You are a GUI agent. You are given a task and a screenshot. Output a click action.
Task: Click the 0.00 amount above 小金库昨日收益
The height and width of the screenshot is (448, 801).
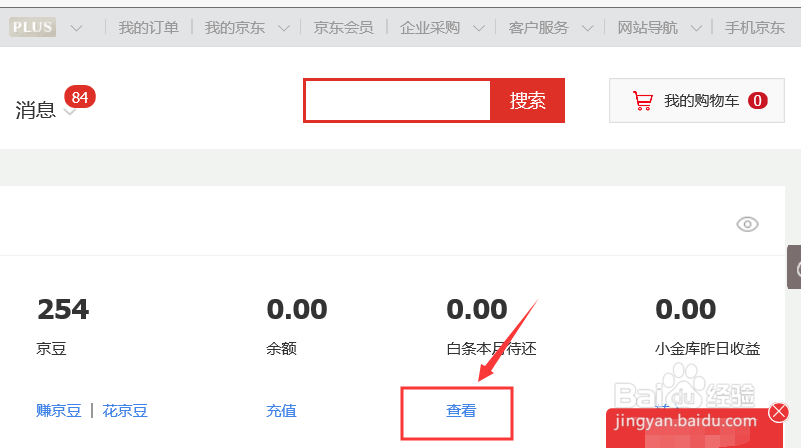686,310
